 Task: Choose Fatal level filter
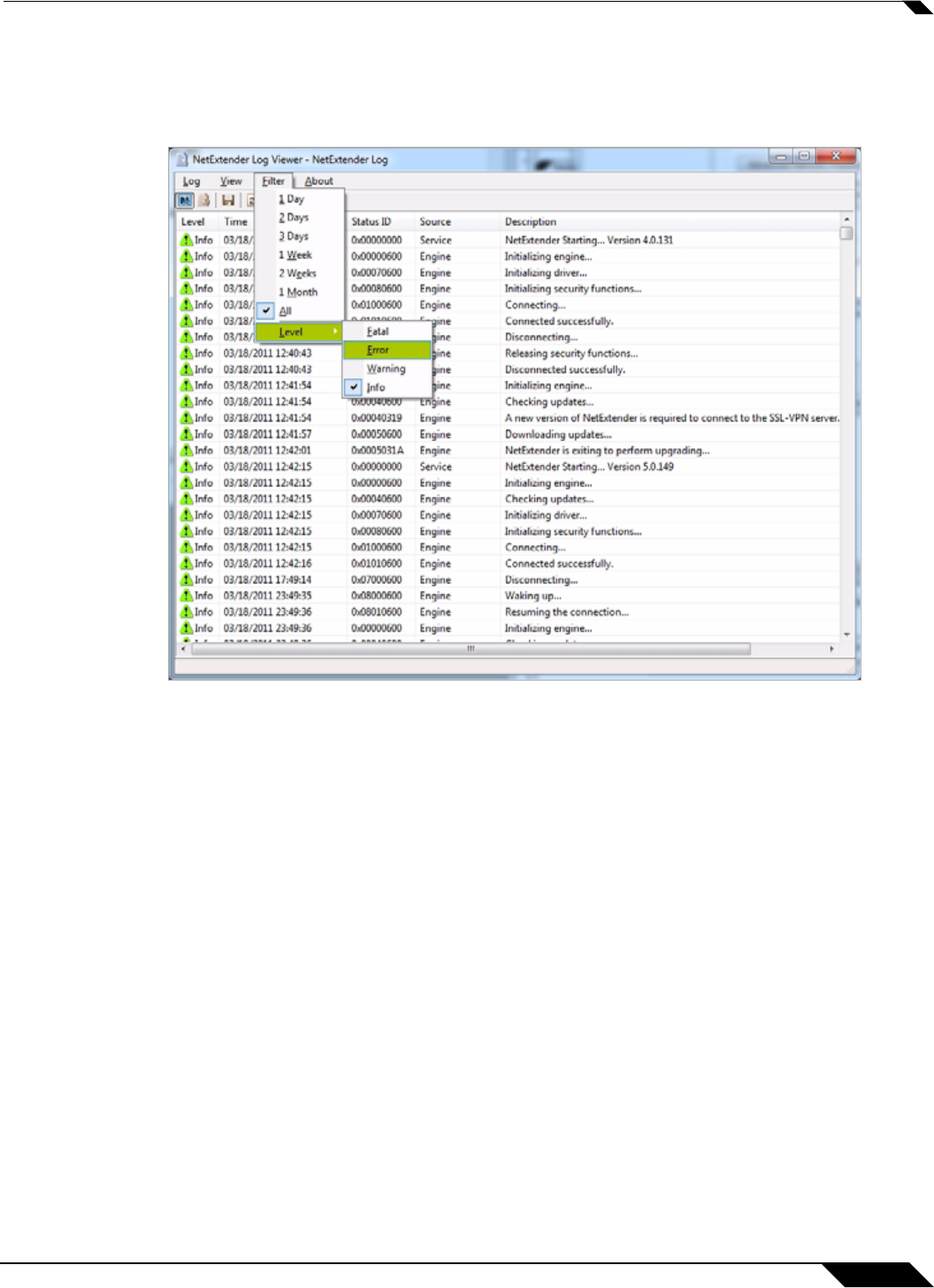tap(387, 332)
